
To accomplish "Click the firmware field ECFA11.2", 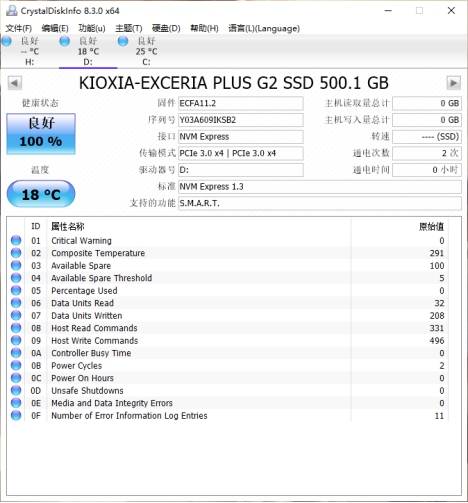I will [x=241, y=103].
